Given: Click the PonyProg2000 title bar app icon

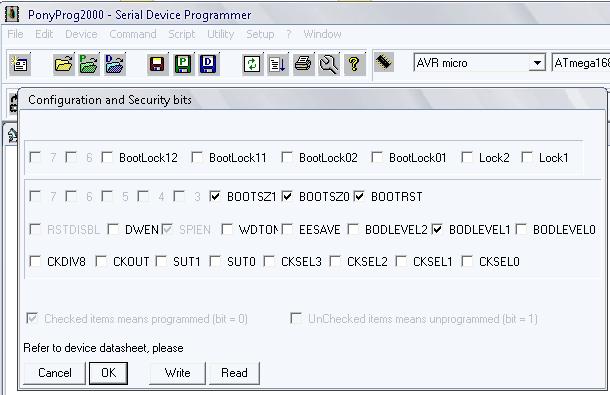Looking at the screenshot, I should pos(12,14).
